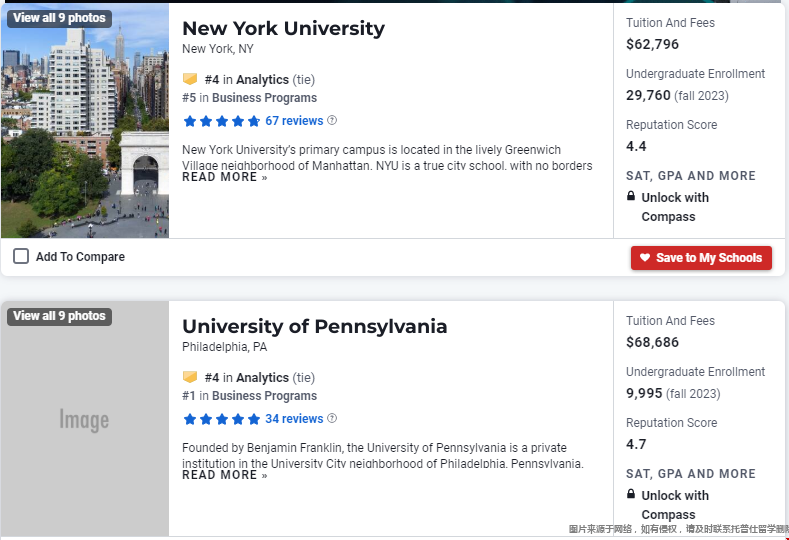Expand READ MORE for New York University
Screen dimensions: 789x540
point(224,177)
